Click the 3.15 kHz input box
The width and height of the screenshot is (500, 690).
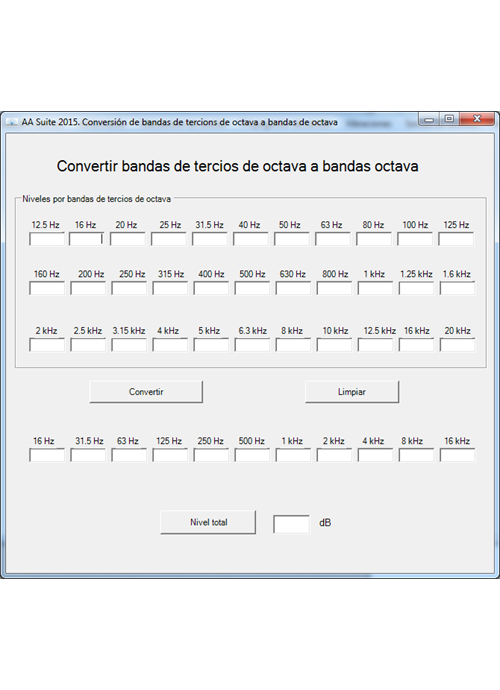tap(129, 345)
